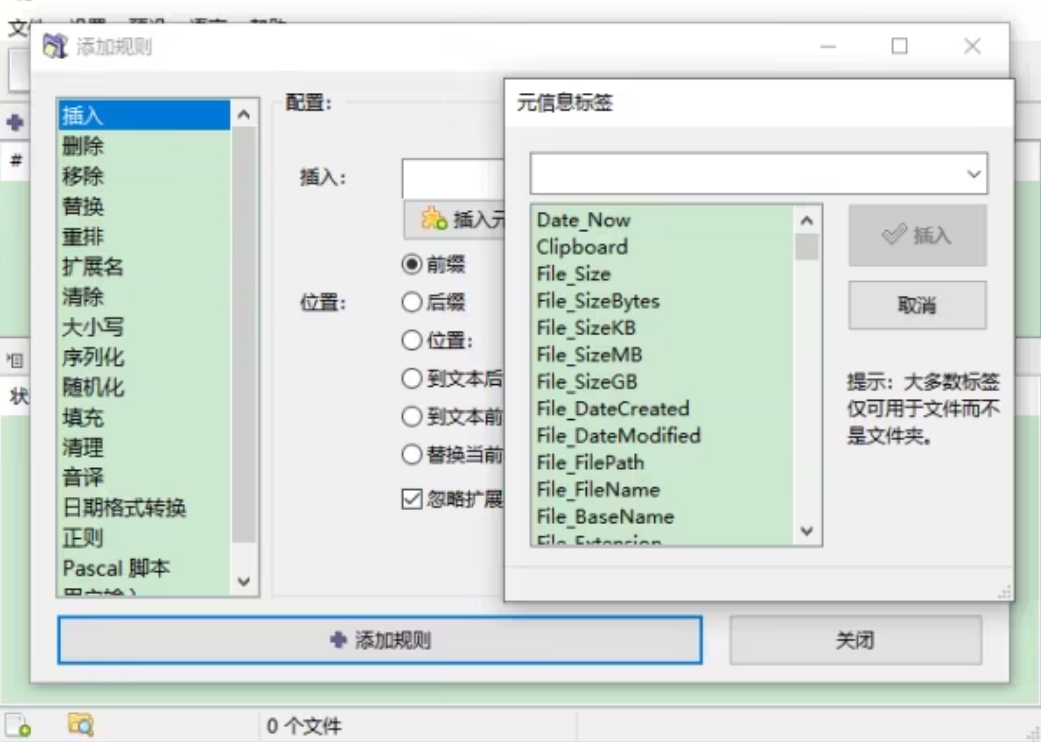Click the ReNamer app icon in title bar
The image size is (1041, 742).
click(x=54, y=46)
